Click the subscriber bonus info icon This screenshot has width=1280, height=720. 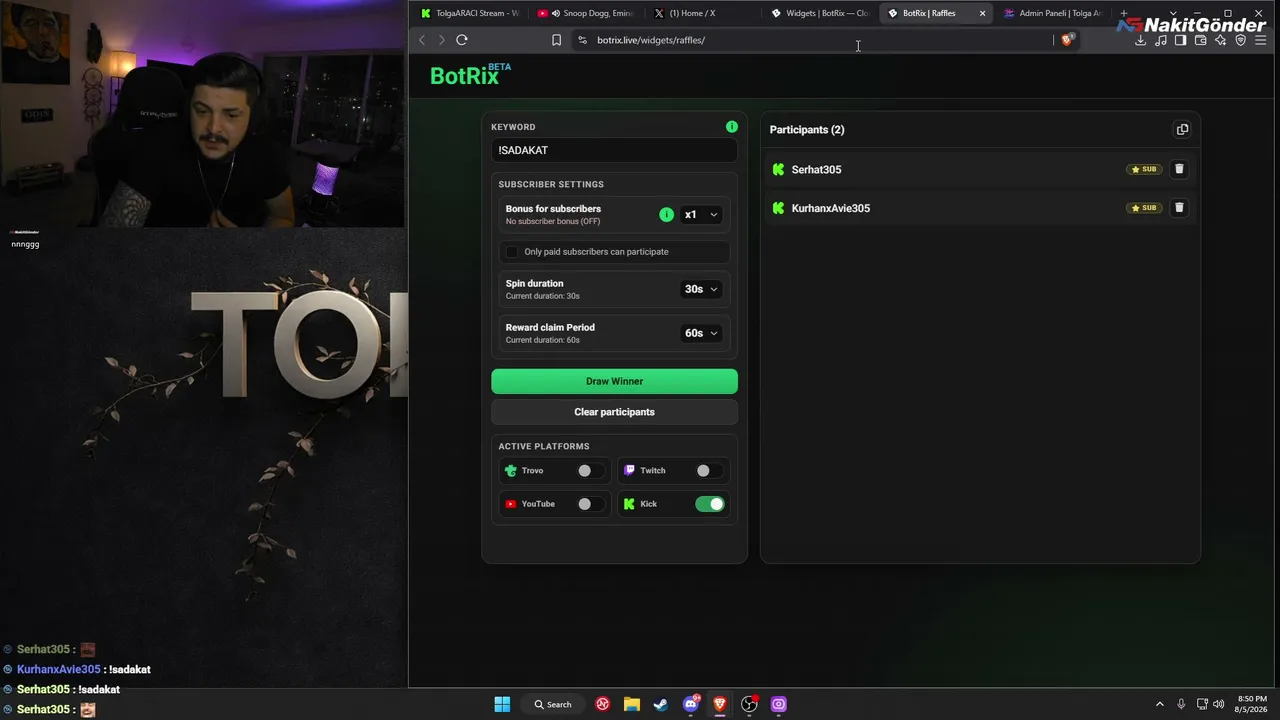[667, 215]
